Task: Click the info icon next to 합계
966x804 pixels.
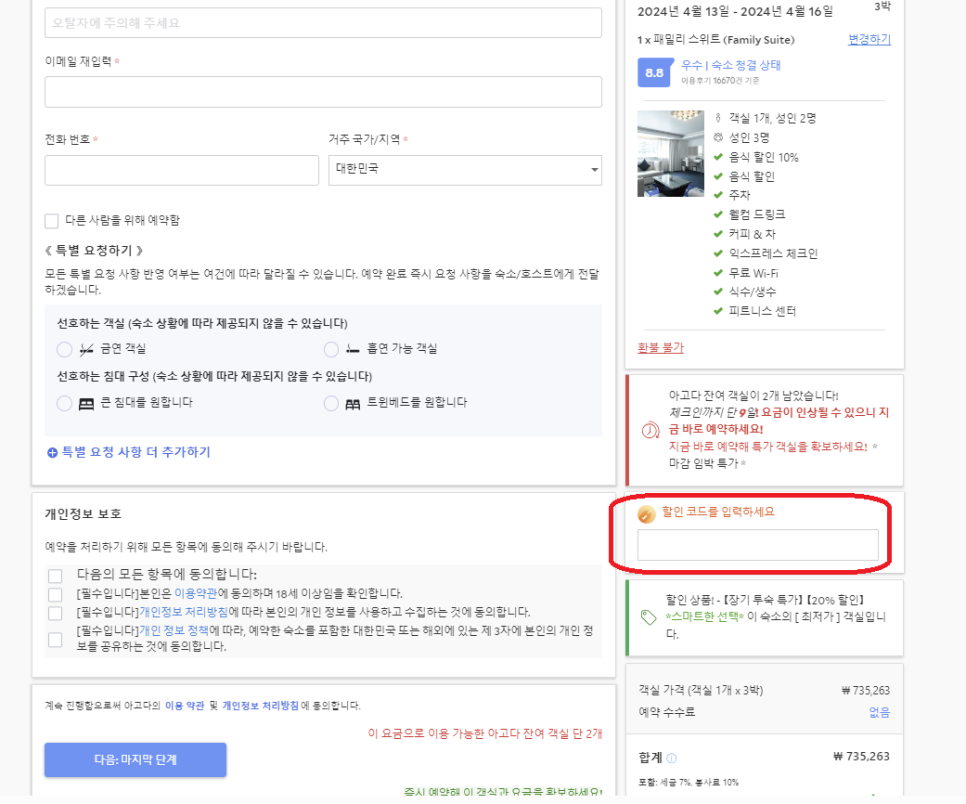Action: point(672,758)
